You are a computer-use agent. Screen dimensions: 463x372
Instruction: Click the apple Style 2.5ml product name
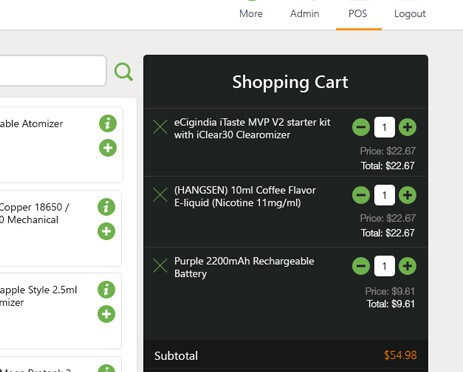click(38, 296)
